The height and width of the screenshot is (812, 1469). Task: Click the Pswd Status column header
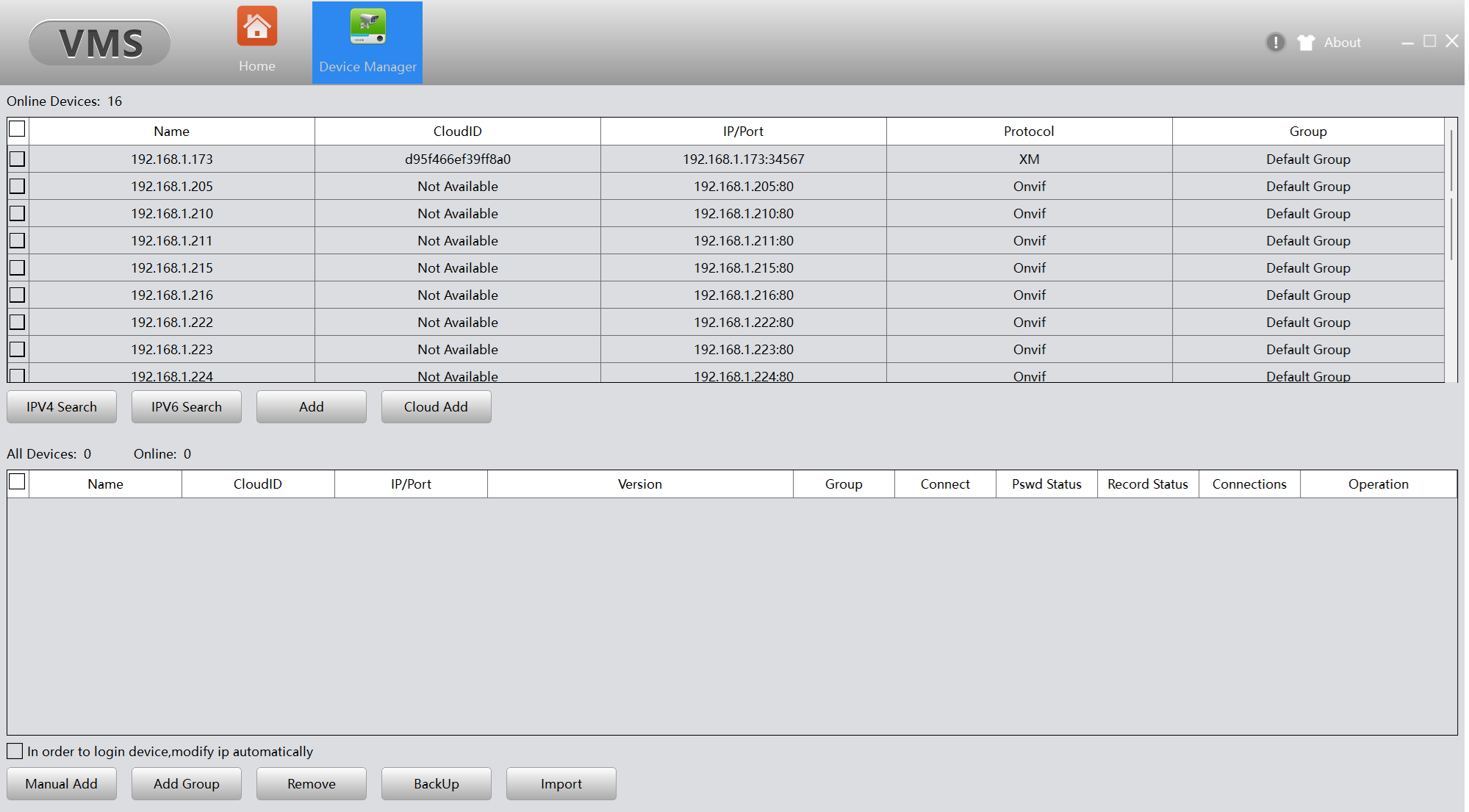1047,484
